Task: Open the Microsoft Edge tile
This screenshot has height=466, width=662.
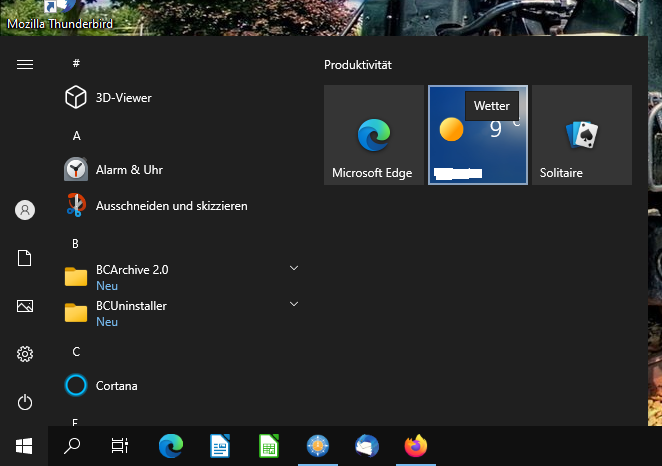Action: tap(374, 135)
